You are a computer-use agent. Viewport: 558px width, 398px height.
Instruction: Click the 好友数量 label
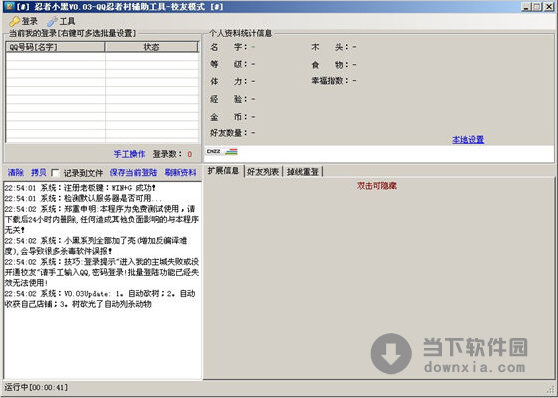228,133
